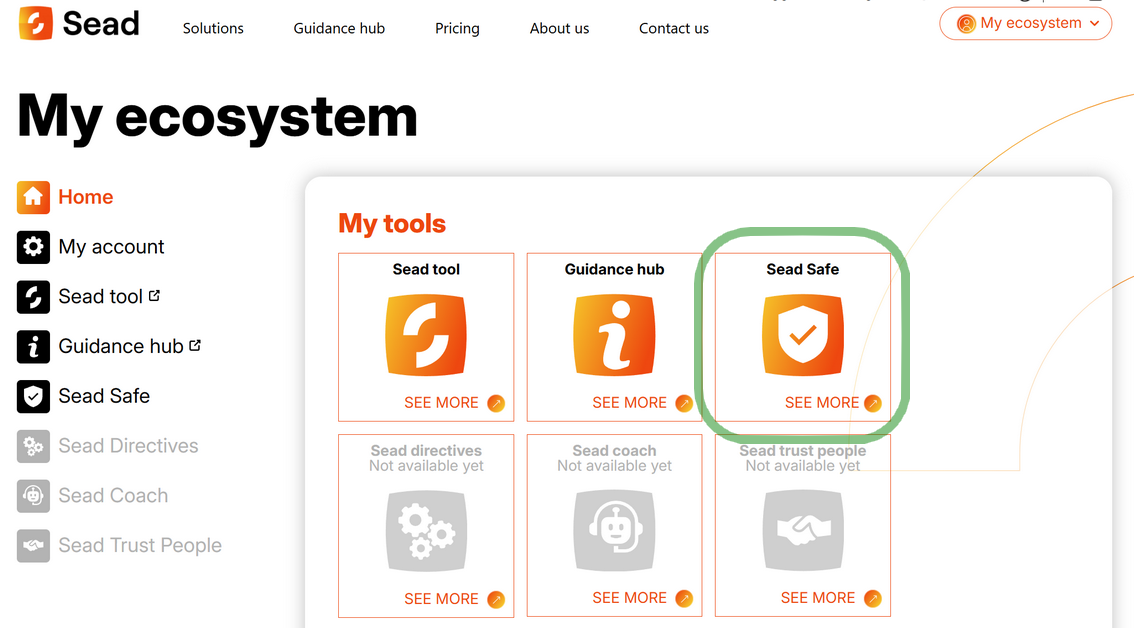
Task: Click the Sead tool card title
Action: click(x=426, y=269)
